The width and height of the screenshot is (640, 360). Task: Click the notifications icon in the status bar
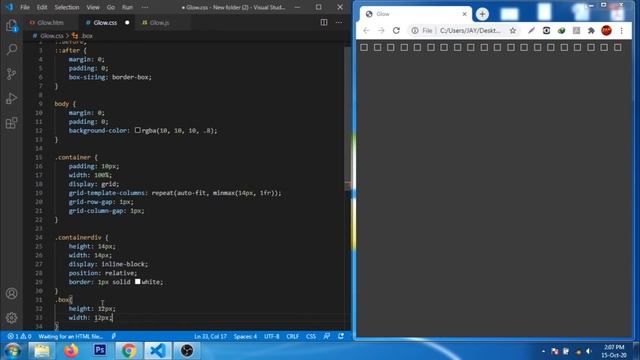tap(341, 336)
